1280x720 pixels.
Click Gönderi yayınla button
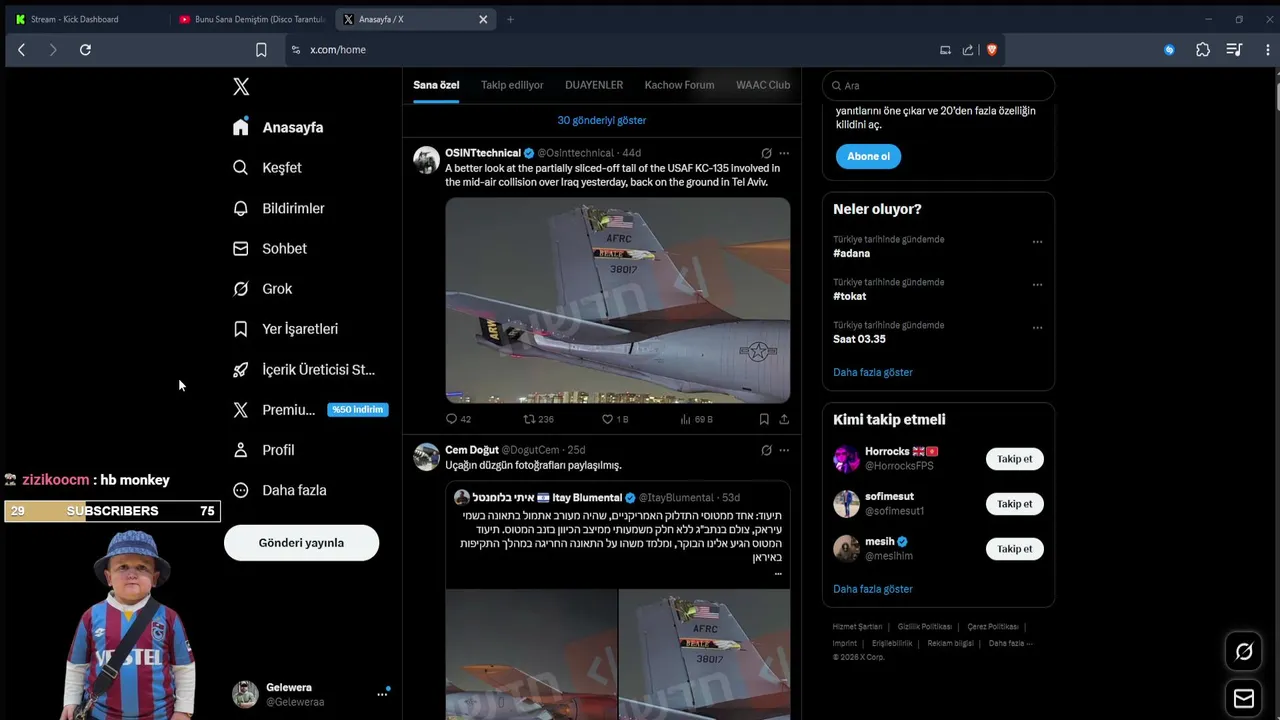[x=301, y=543]
